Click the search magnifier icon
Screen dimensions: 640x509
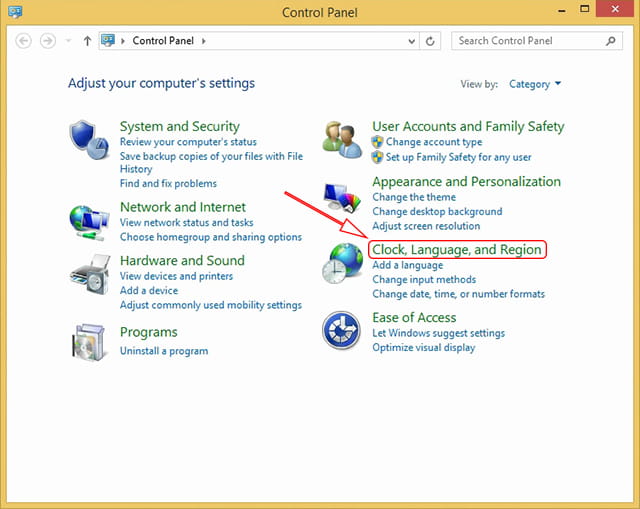[x=611, y=41]
